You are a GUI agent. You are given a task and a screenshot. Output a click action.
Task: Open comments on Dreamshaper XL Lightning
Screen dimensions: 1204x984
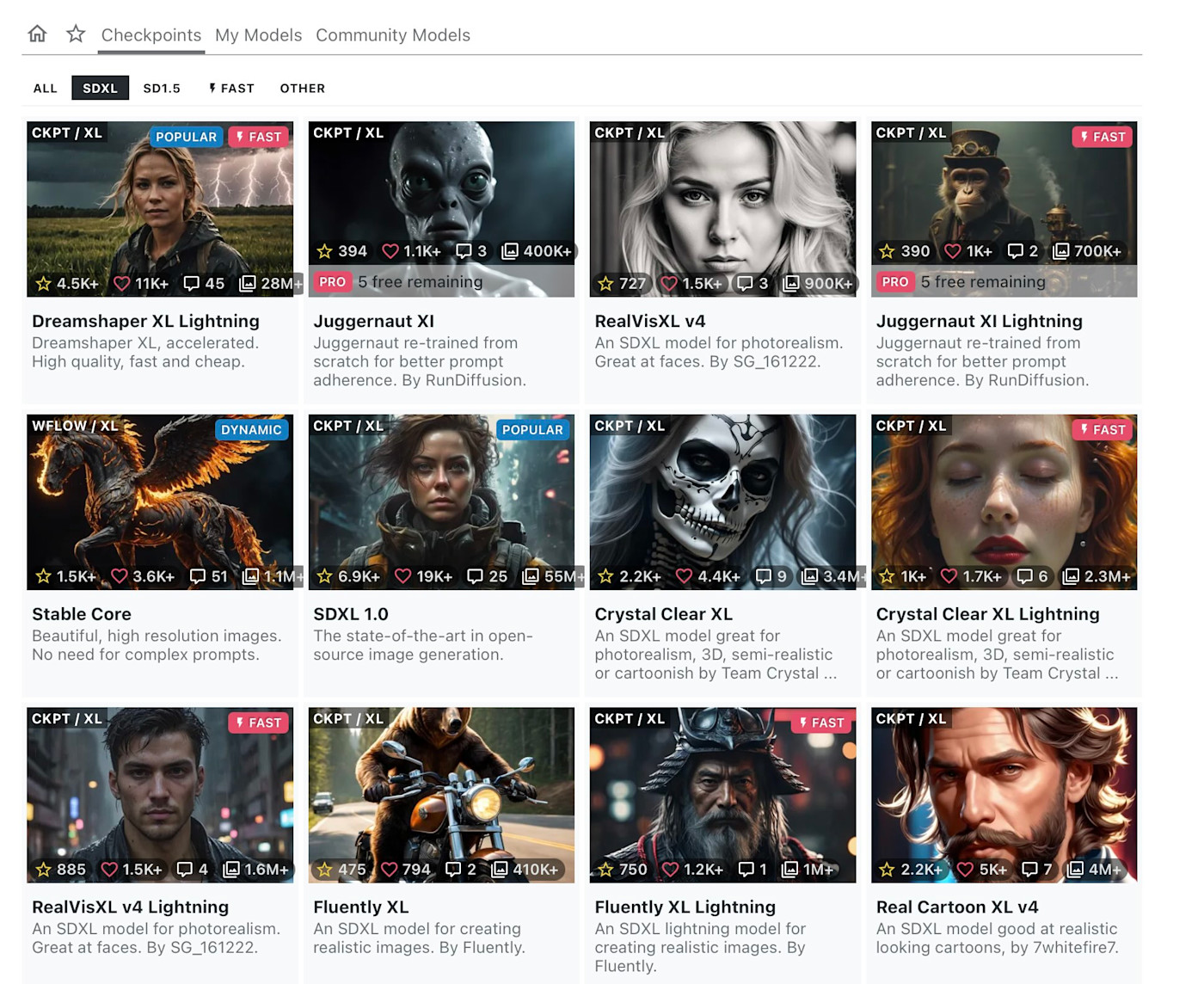tap(192, 283)
